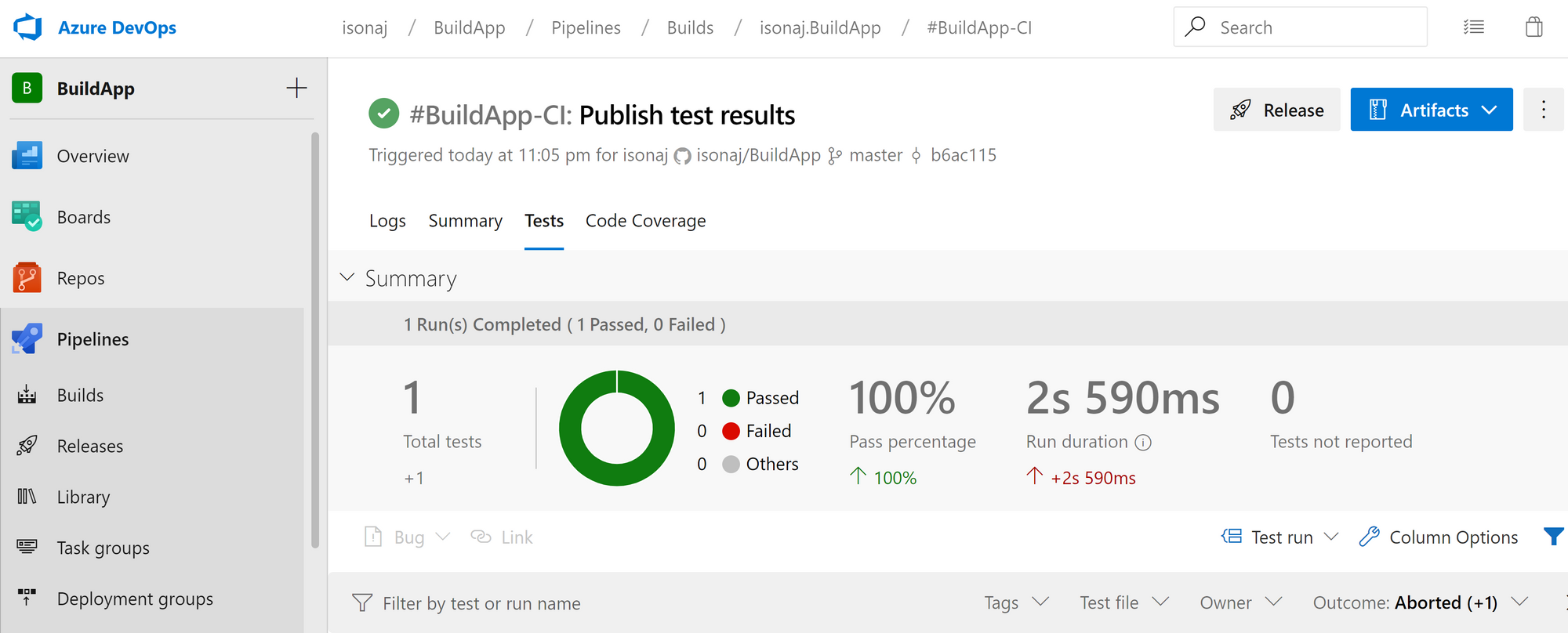Collapse the Summary section
The width and height of the screenshot is (1568, 633).
(x=347, y=277)
